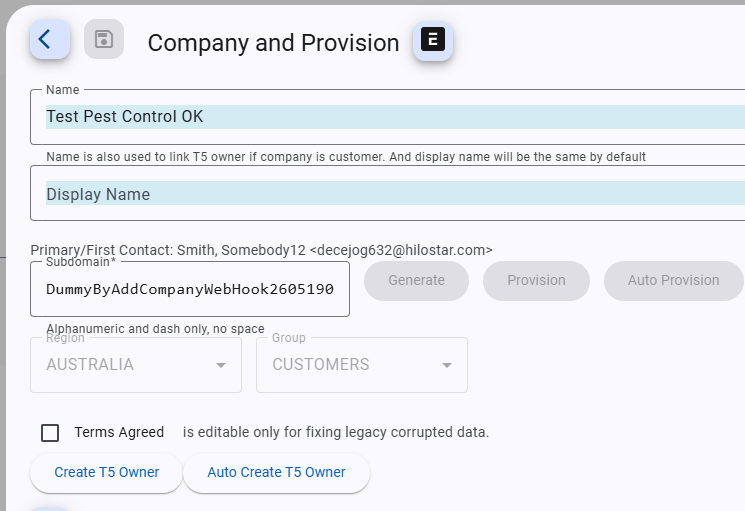Click the 'legacy corrupted data' note text
This screenshot has width=745, height=511.
(x=335, y=432)
